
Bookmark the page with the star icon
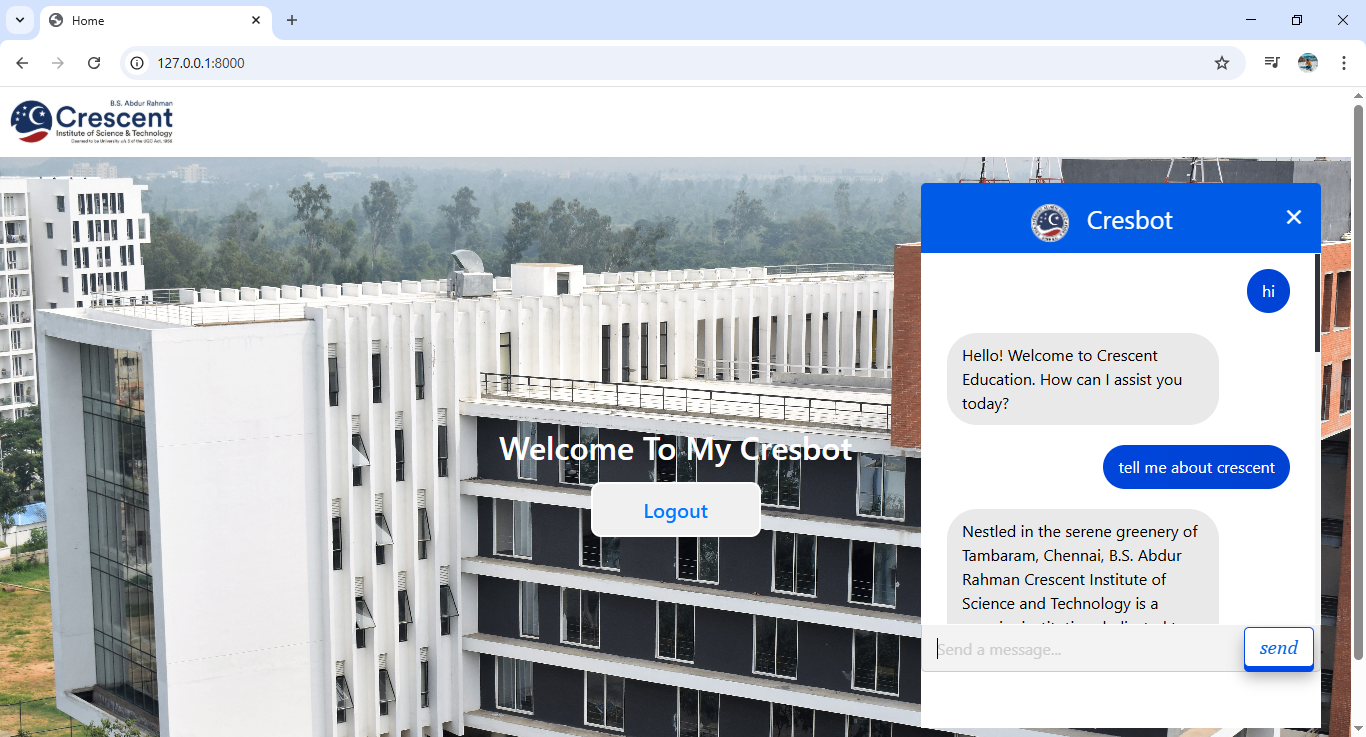(1222, 62)
